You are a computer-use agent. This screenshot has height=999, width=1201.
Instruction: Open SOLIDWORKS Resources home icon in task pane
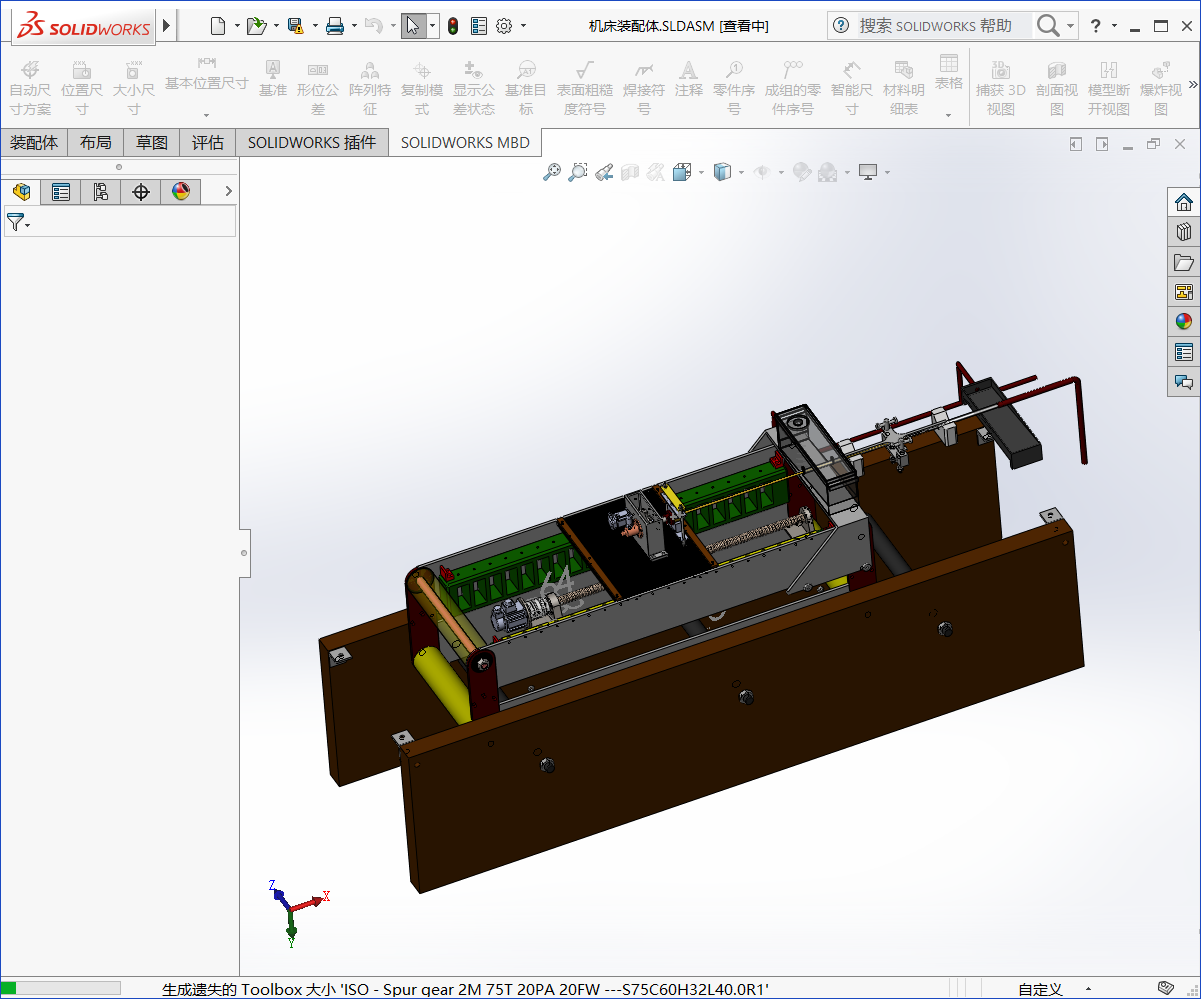1184,202
